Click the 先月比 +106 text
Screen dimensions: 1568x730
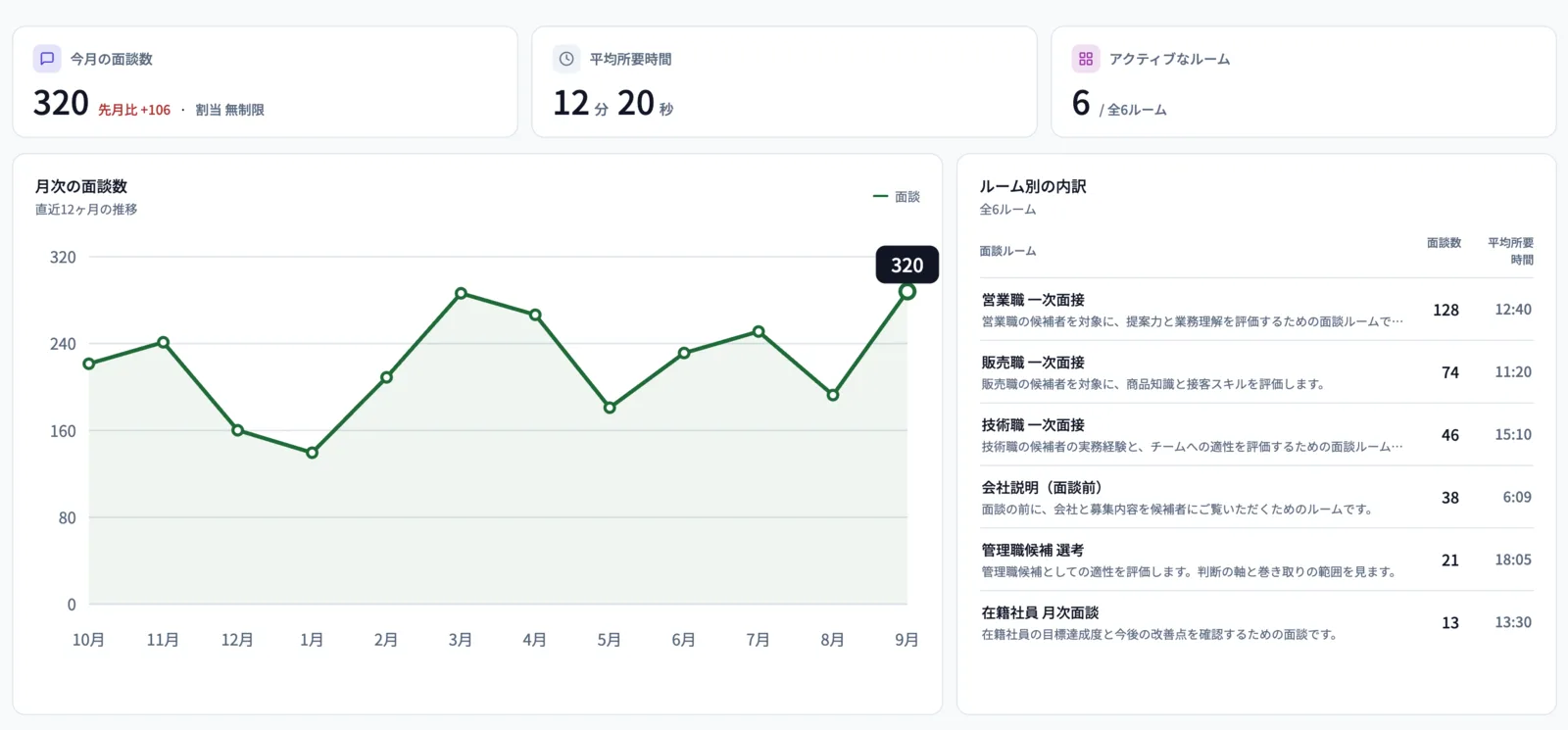coord(134,110)
